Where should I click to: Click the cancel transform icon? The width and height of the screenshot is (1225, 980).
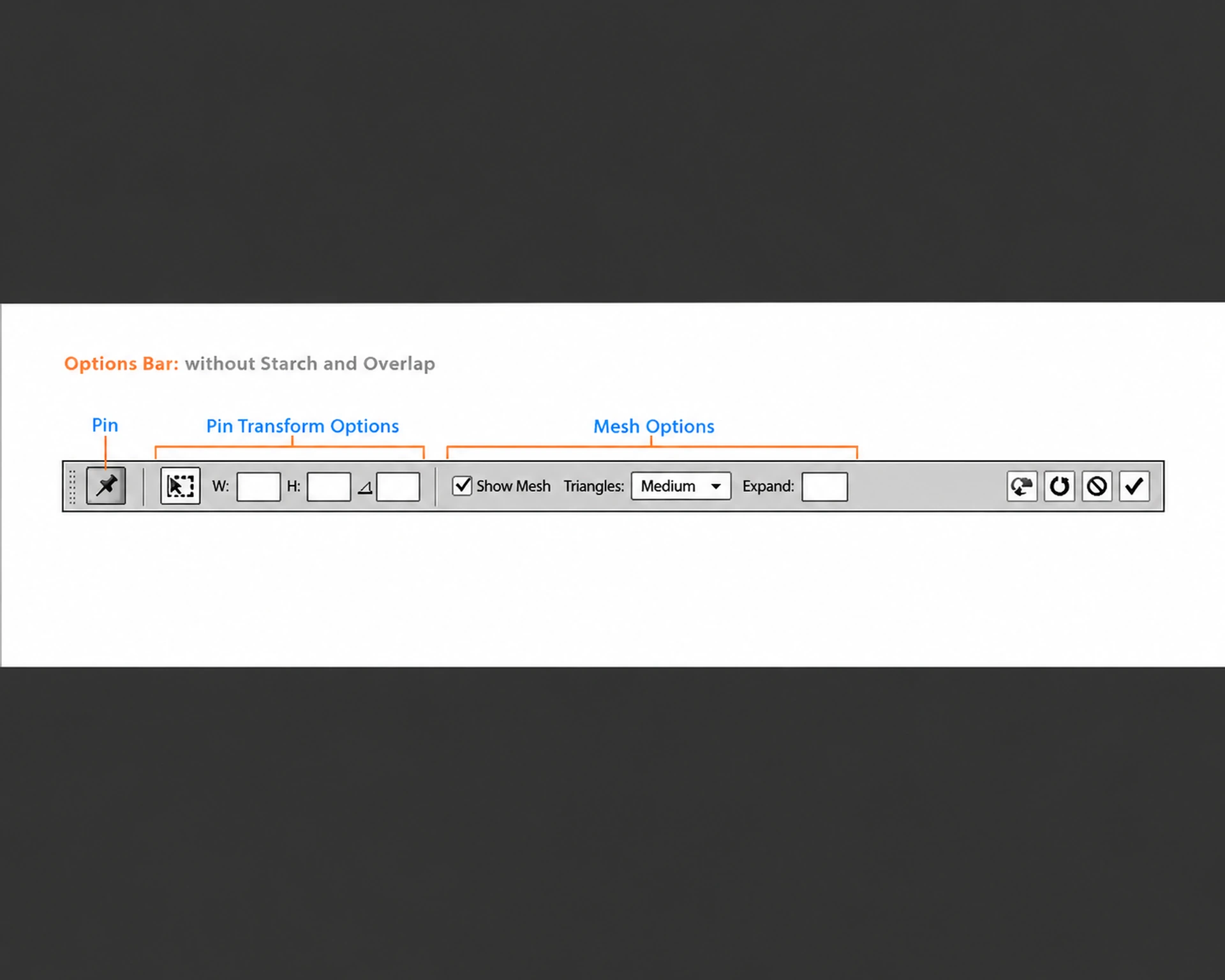pyautogui.click(x=1097, y=486)
